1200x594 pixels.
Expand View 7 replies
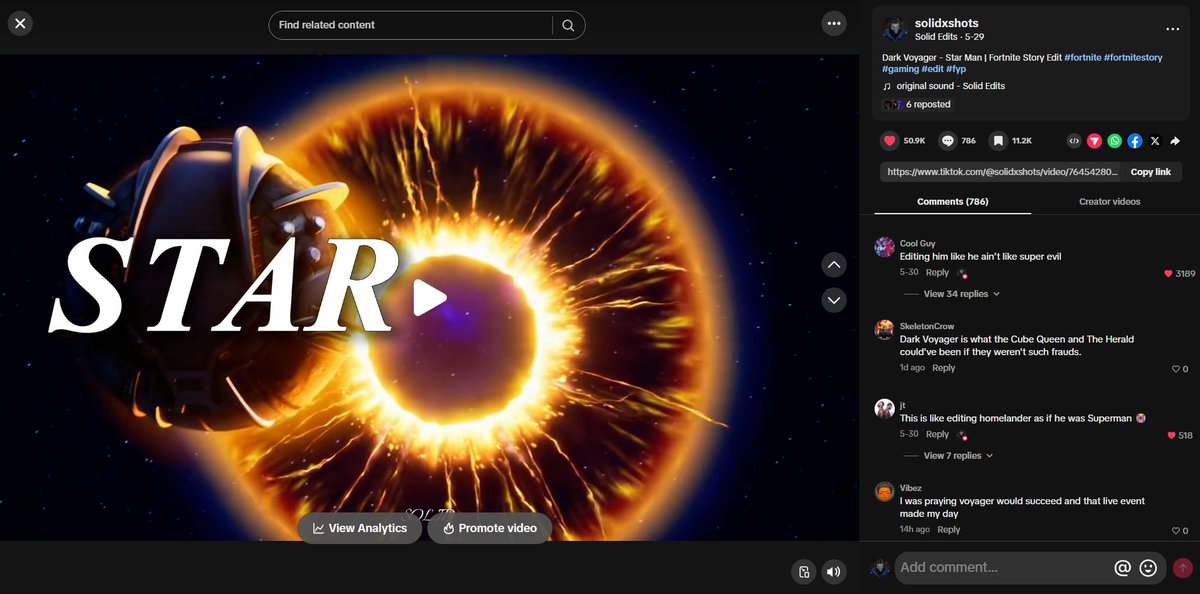point(958,456)
